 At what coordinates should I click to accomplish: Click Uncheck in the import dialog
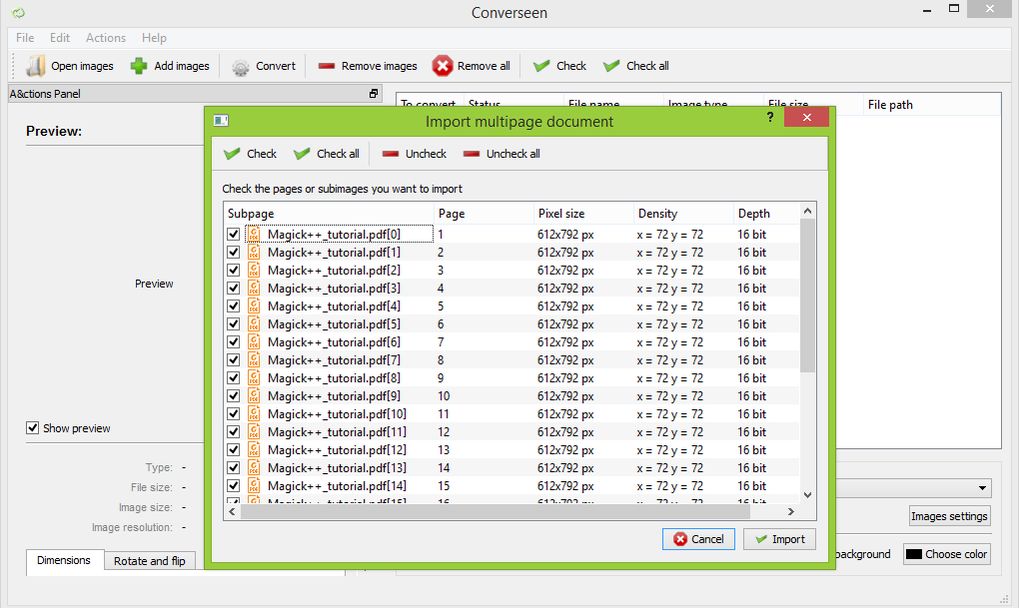(414, 154)
